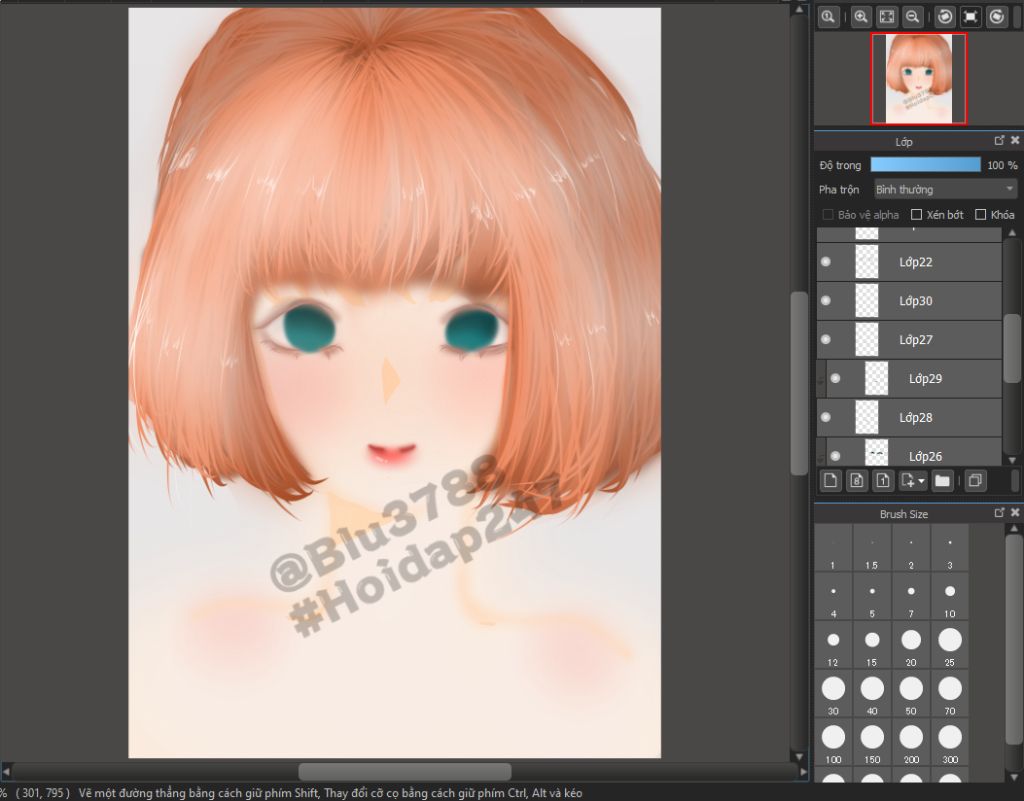Click the zoom out magnifier icon
This screenshot has width=1024, height=801.
(x=912, y=17)
